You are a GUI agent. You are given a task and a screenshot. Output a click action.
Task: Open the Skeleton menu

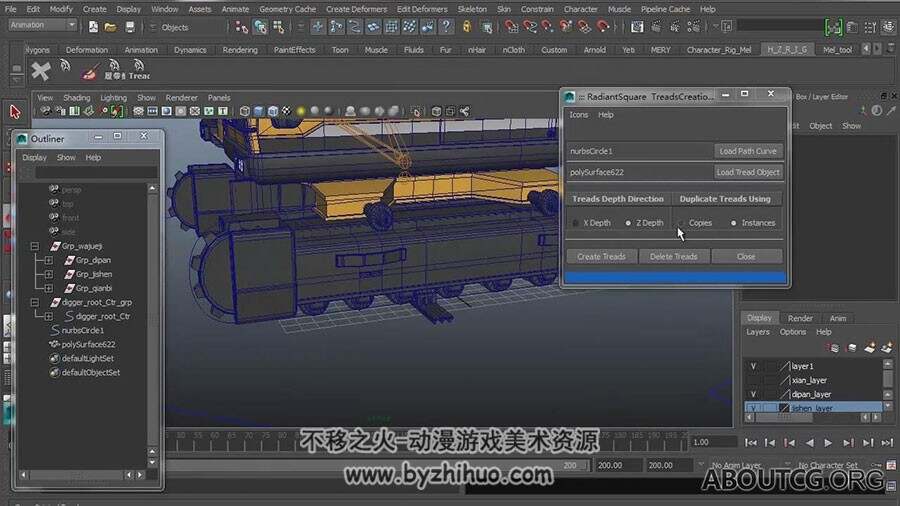pyautogui.click(x=472, y=9)
